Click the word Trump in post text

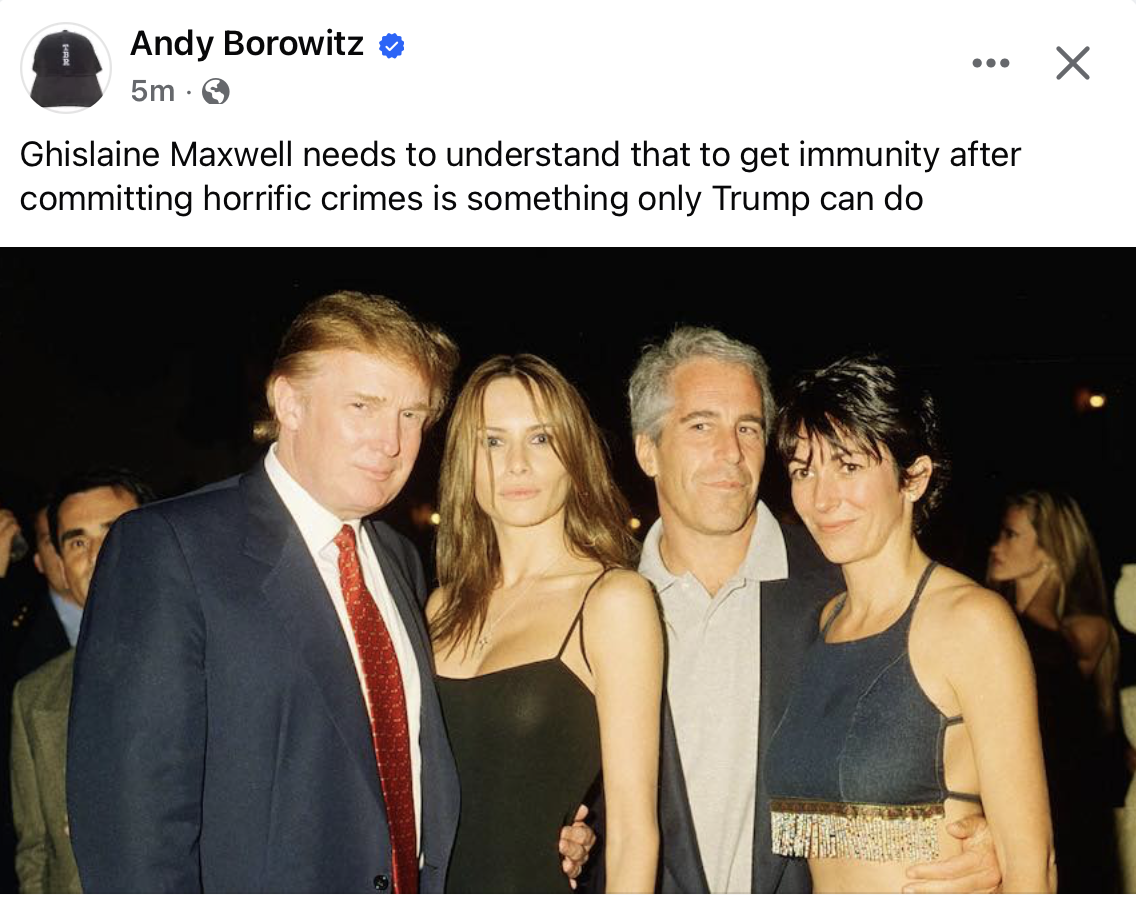(x=761, y=199)
